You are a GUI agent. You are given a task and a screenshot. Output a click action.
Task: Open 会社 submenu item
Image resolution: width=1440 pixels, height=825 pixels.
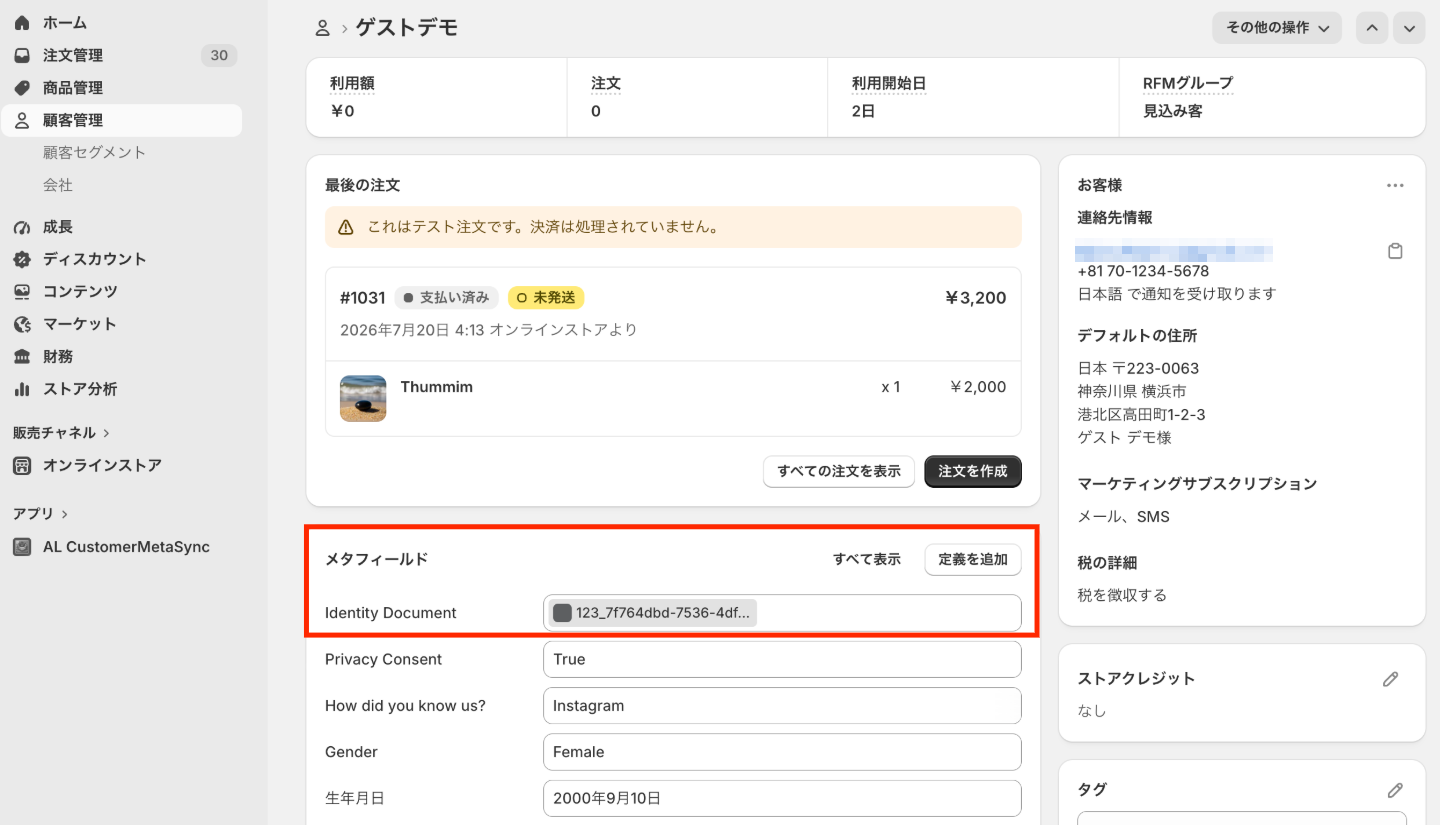click(57, 185)
